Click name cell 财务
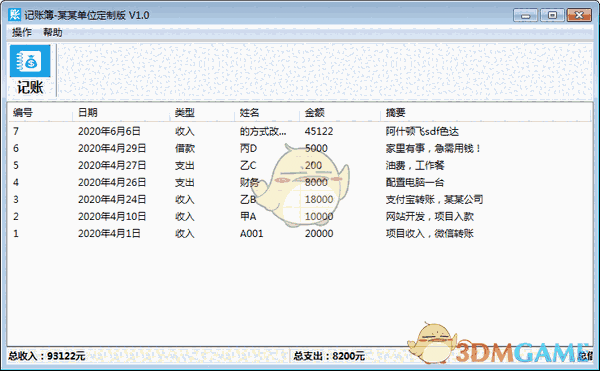Viewport: 600px width, 371px height. pos(249,182)
